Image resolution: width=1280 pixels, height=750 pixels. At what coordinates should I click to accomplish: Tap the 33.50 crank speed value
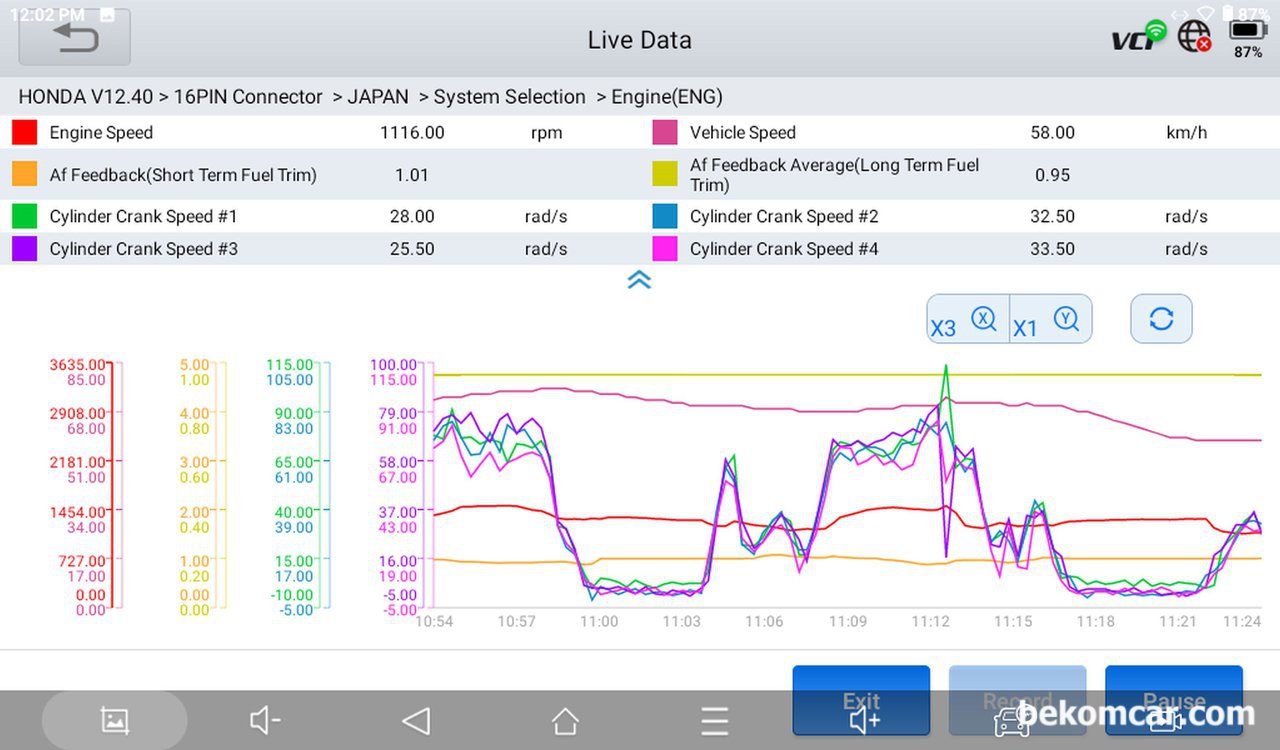click(x=1053, y=248)
